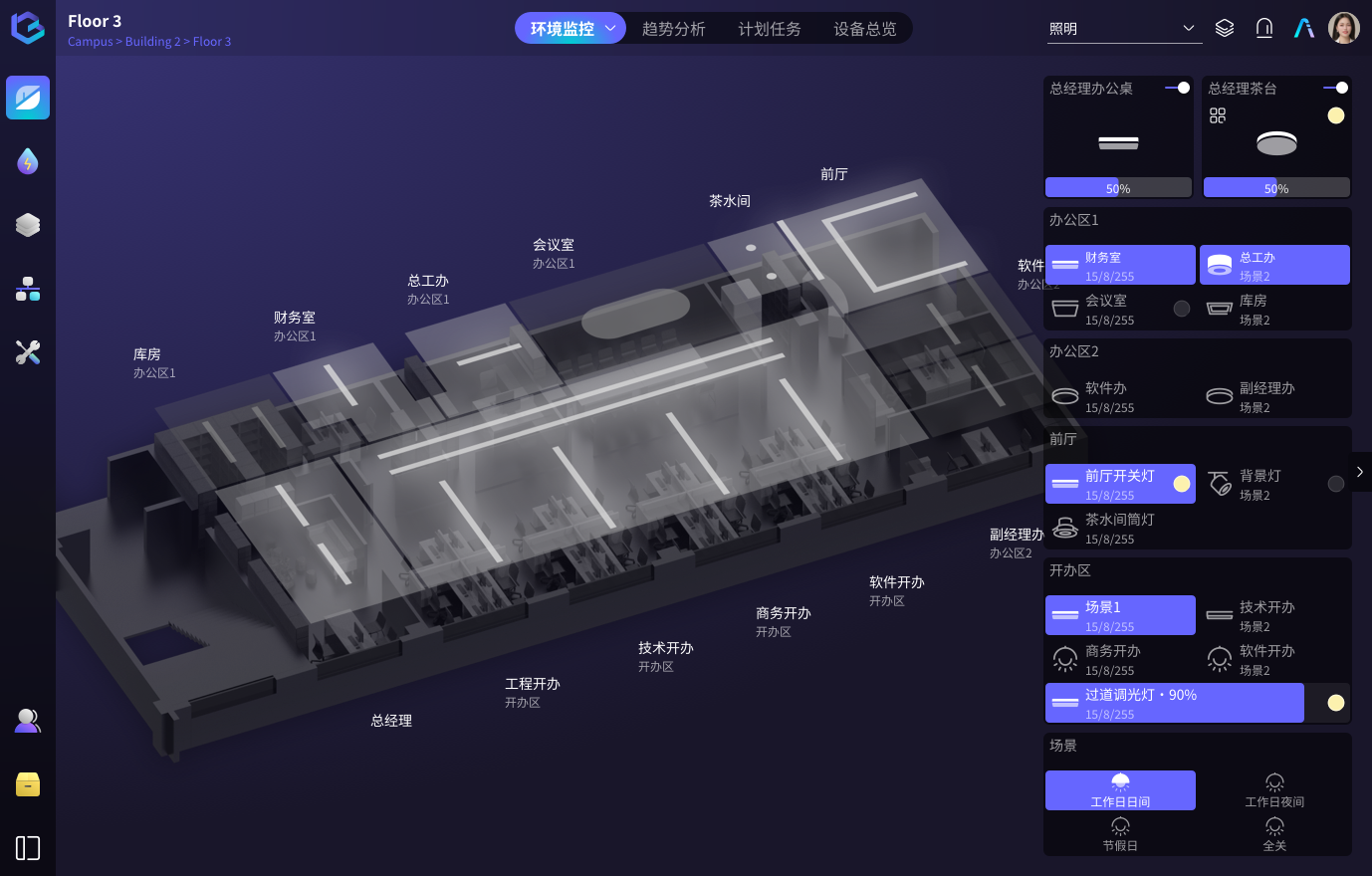Select the 总工办 light card
Screen dimensions: 1372x876
tap(1274, 265)
